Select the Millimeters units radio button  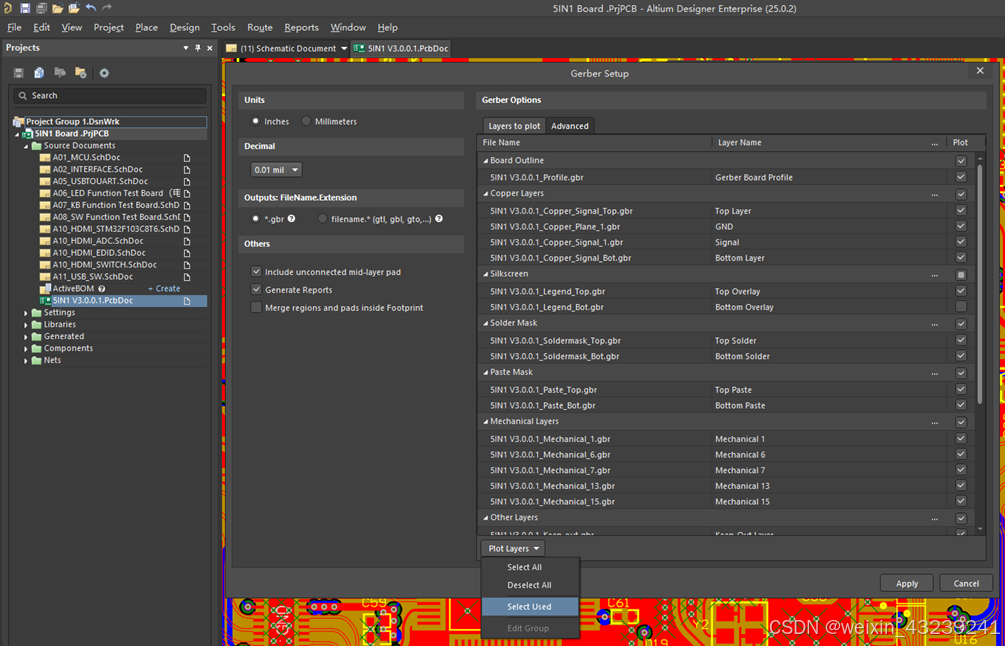306,121
